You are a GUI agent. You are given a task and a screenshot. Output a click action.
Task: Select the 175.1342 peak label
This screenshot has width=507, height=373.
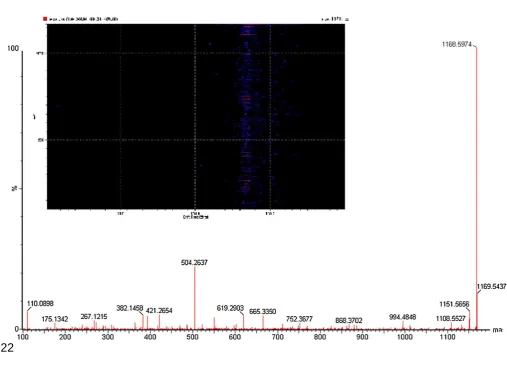pos(55,319)
